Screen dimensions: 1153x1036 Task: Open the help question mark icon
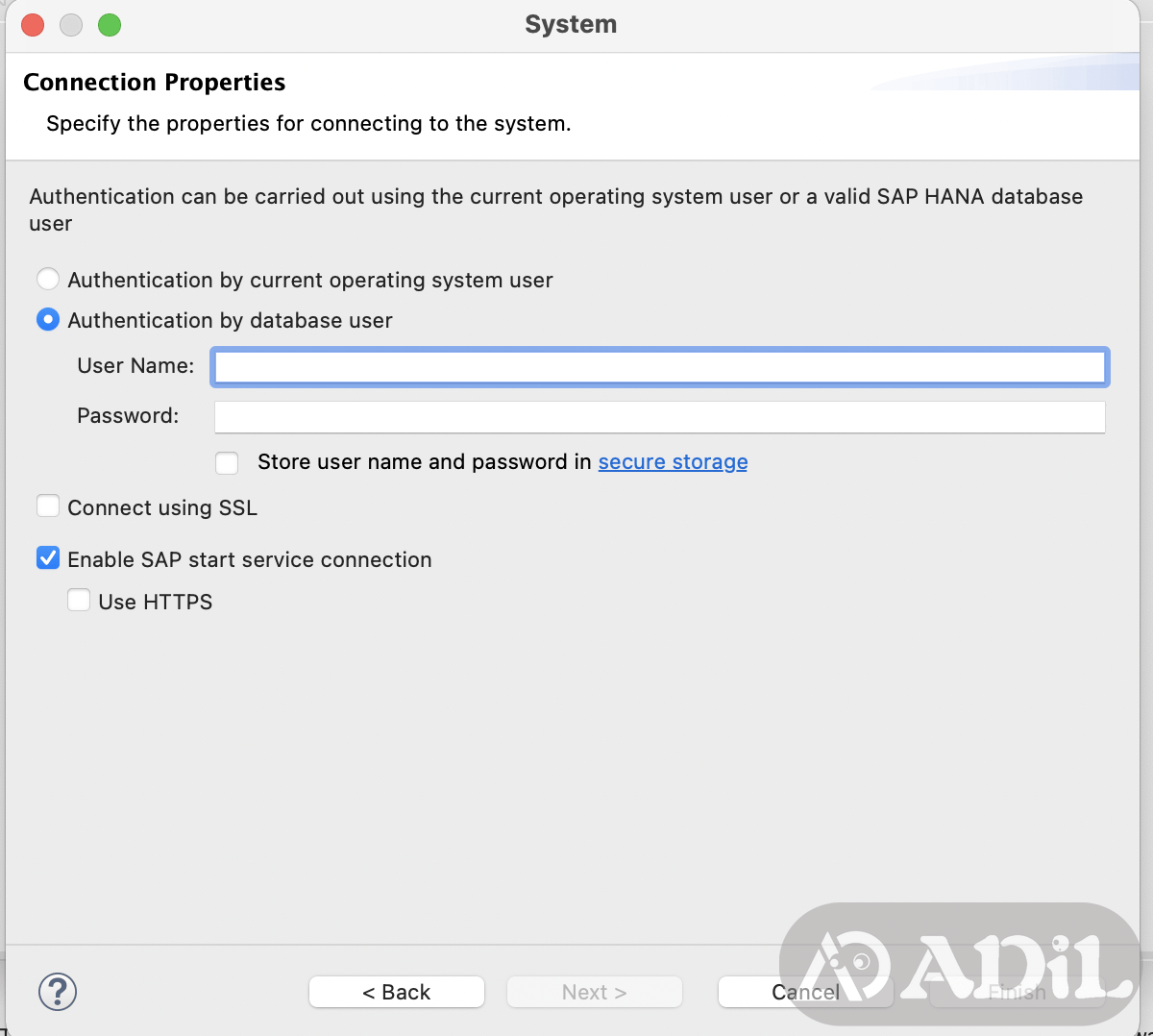(x=58, y=992)
